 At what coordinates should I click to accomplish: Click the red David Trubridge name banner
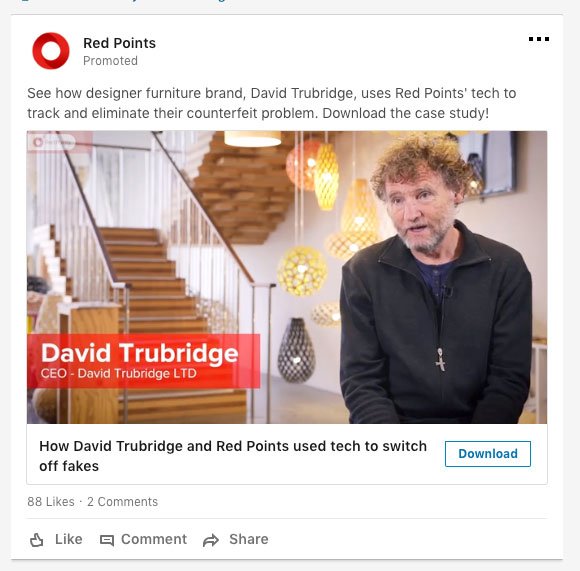pyautogui.click(x=143, y=361)
